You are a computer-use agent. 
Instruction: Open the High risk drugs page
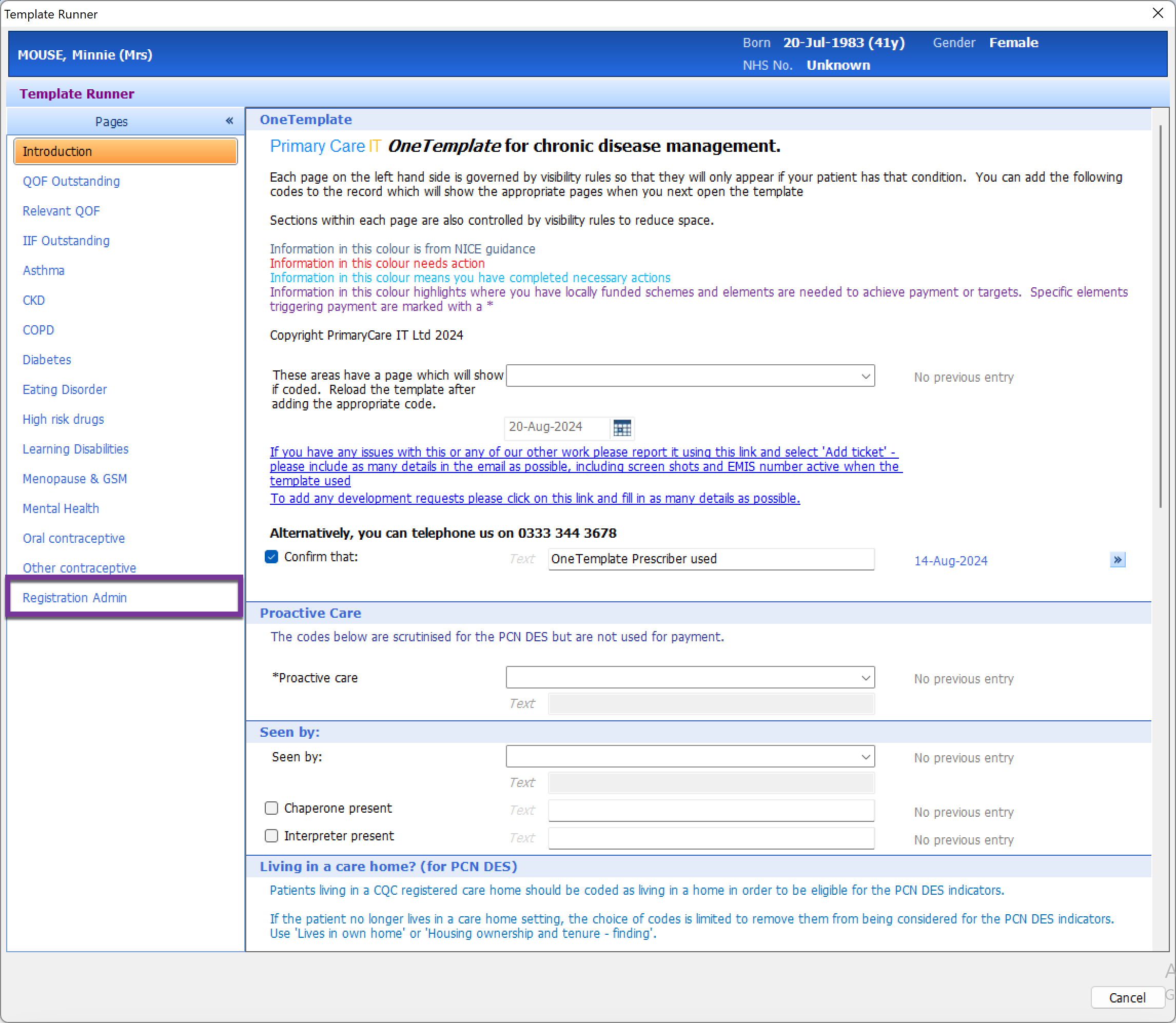[64, 419]
